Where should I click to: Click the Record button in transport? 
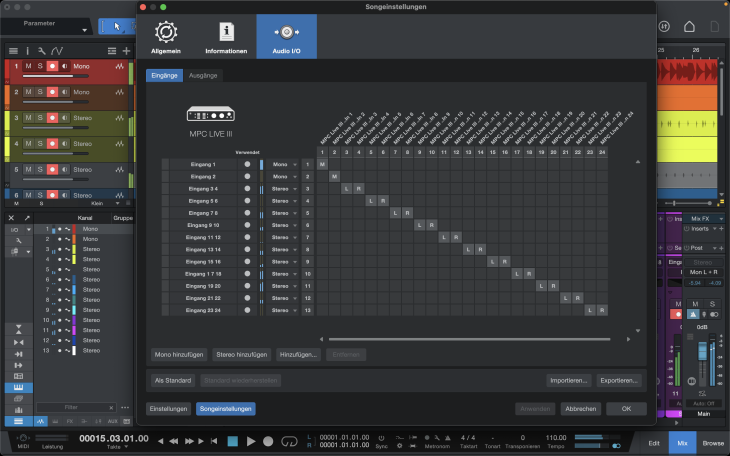click(270, 440)
